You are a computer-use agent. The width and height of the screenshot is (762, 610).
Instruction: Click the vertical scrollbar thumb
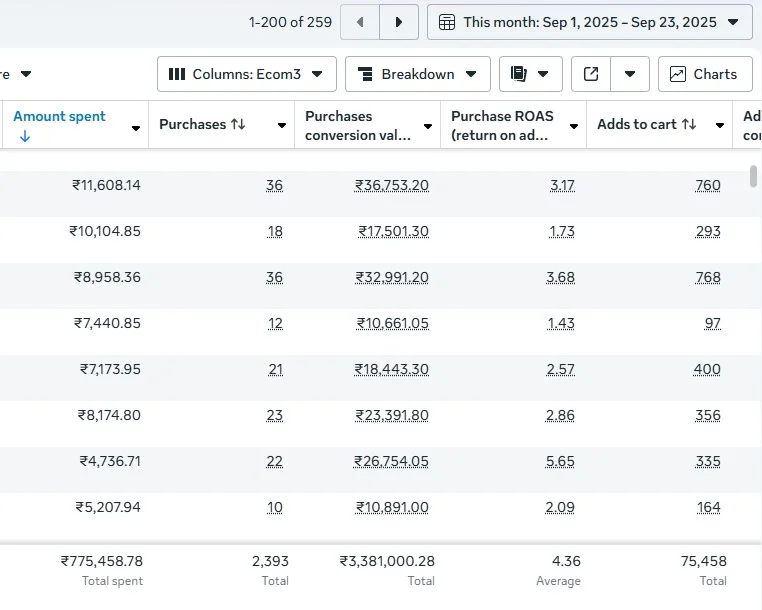pyautogui.click(x=753, y=177)
